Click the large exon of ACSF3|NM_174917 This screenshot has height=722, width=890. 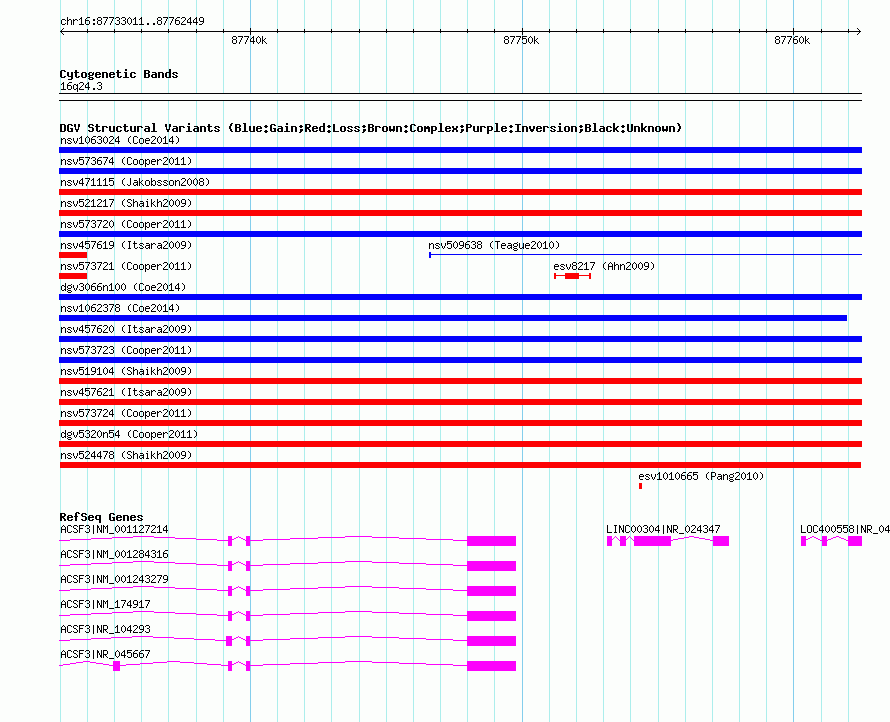click(x=492, y=616)
